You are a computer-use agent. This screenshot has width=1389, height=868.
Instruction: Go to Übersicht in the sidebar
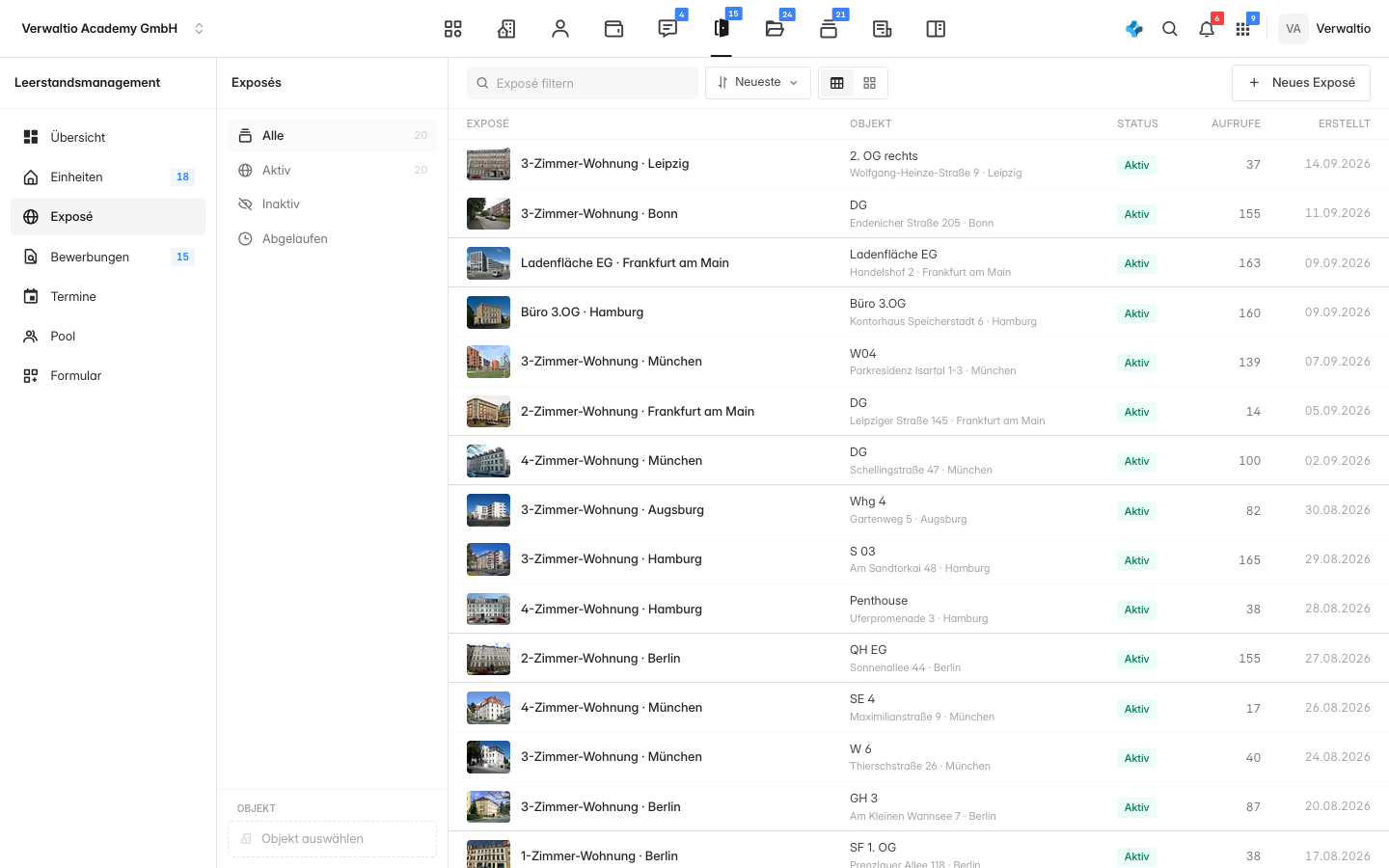point(108,137)
